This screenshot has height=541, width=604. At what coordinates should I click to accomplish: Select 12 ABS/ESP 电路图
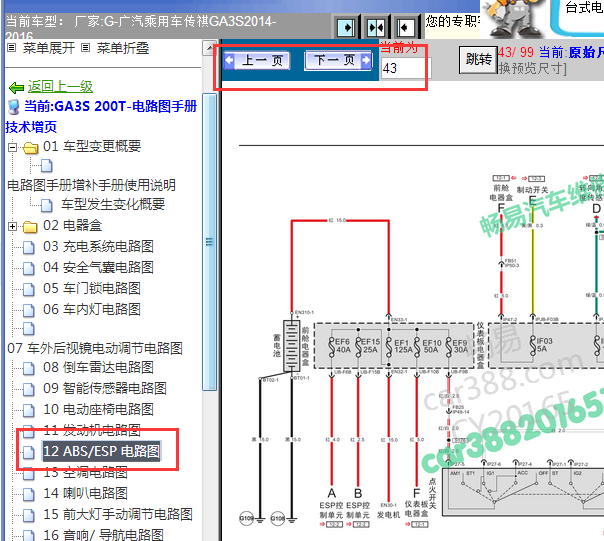click(101, 451)
